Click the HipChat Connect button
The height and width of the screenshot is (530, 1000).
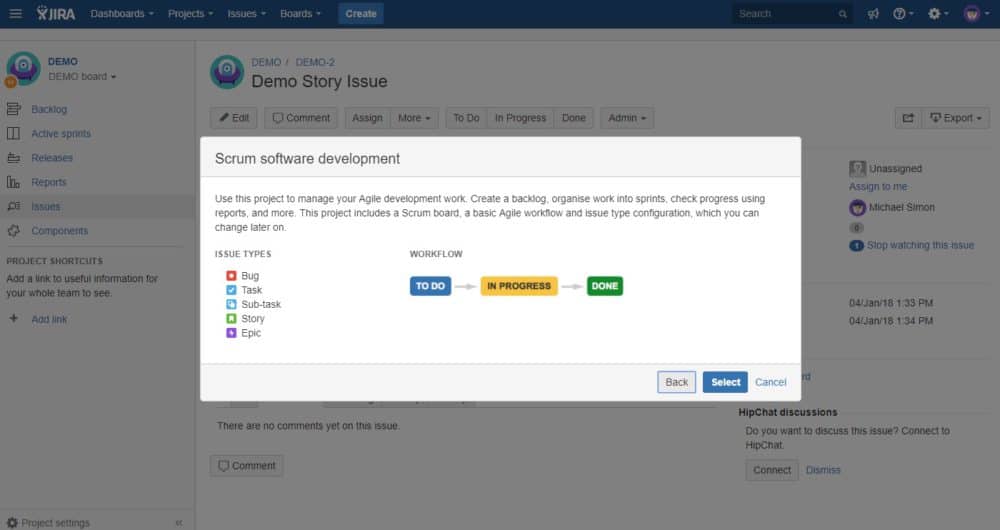coord(772,470)
